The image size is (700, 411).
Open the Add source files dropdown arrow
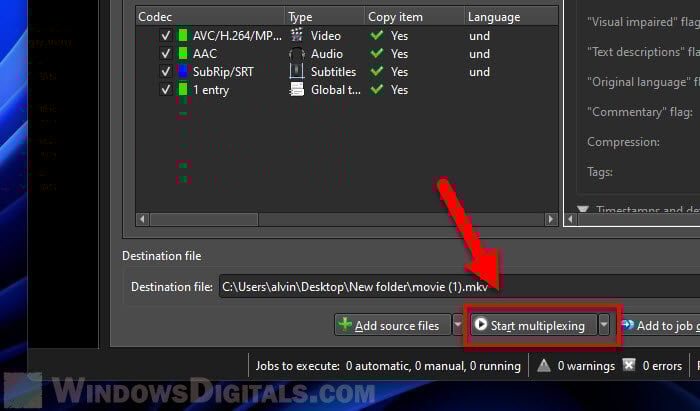(x=458, y=325)
